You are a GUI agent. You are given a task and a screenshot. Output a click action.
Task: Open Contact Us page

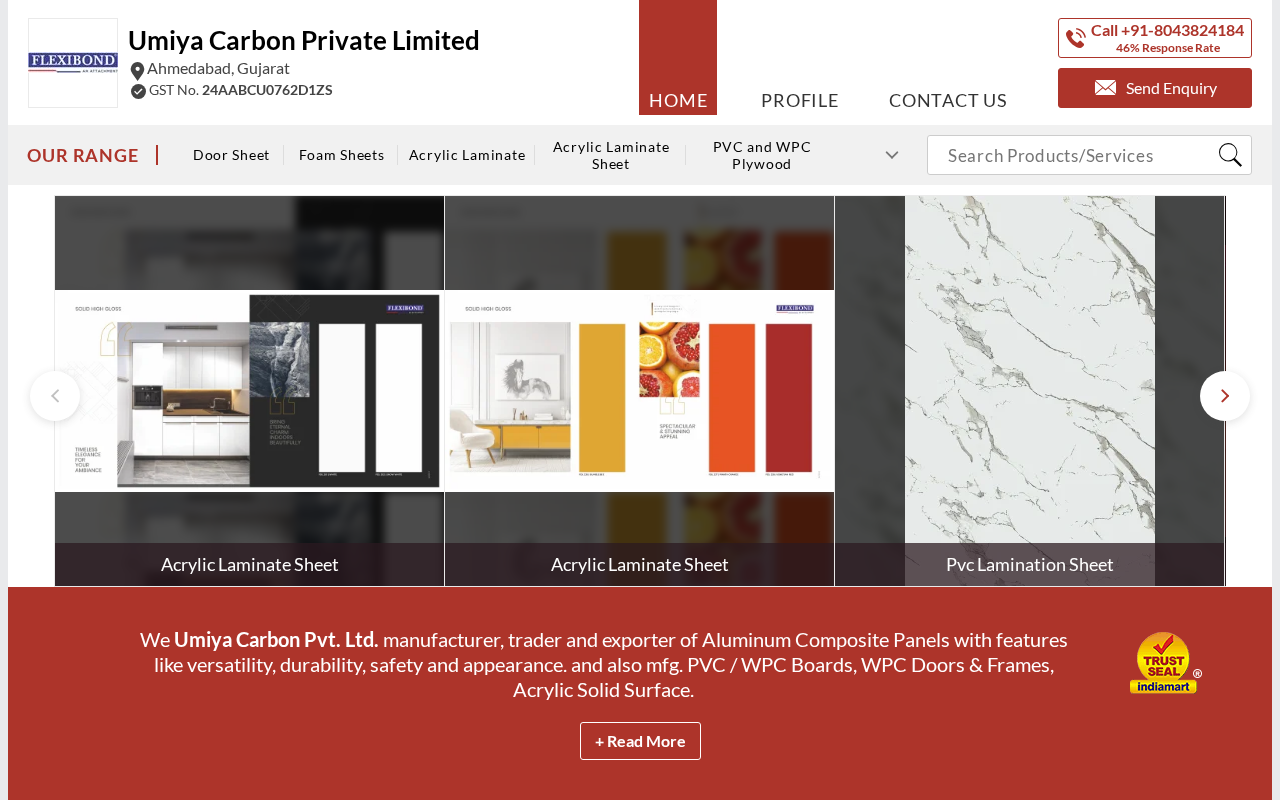click(x=948, y=100)
